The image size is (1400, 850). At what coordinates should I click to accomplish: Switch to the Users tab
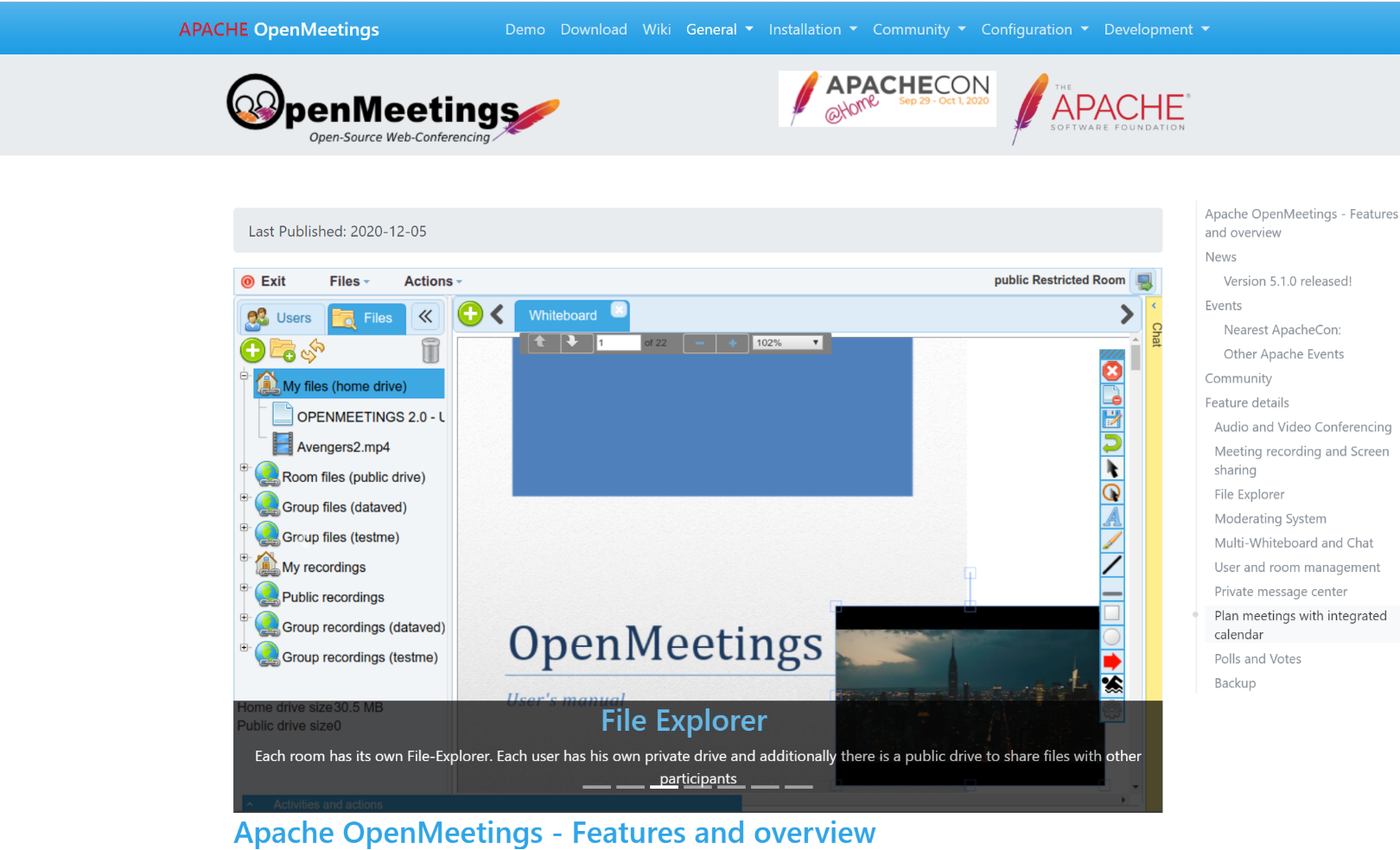[280, 318]
